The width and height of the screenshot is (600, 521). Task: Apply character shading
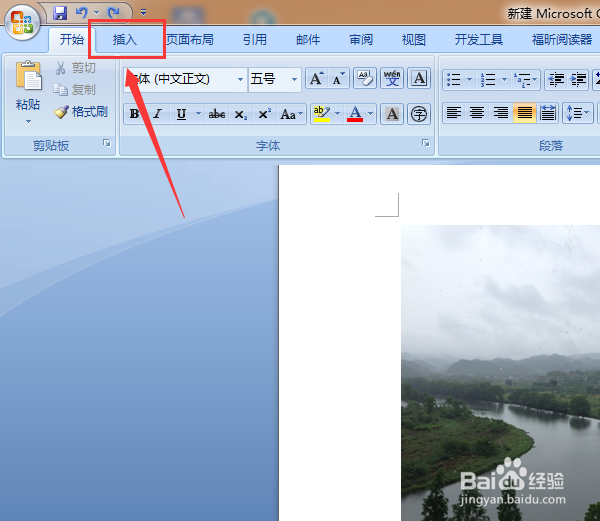click(392, 114)
